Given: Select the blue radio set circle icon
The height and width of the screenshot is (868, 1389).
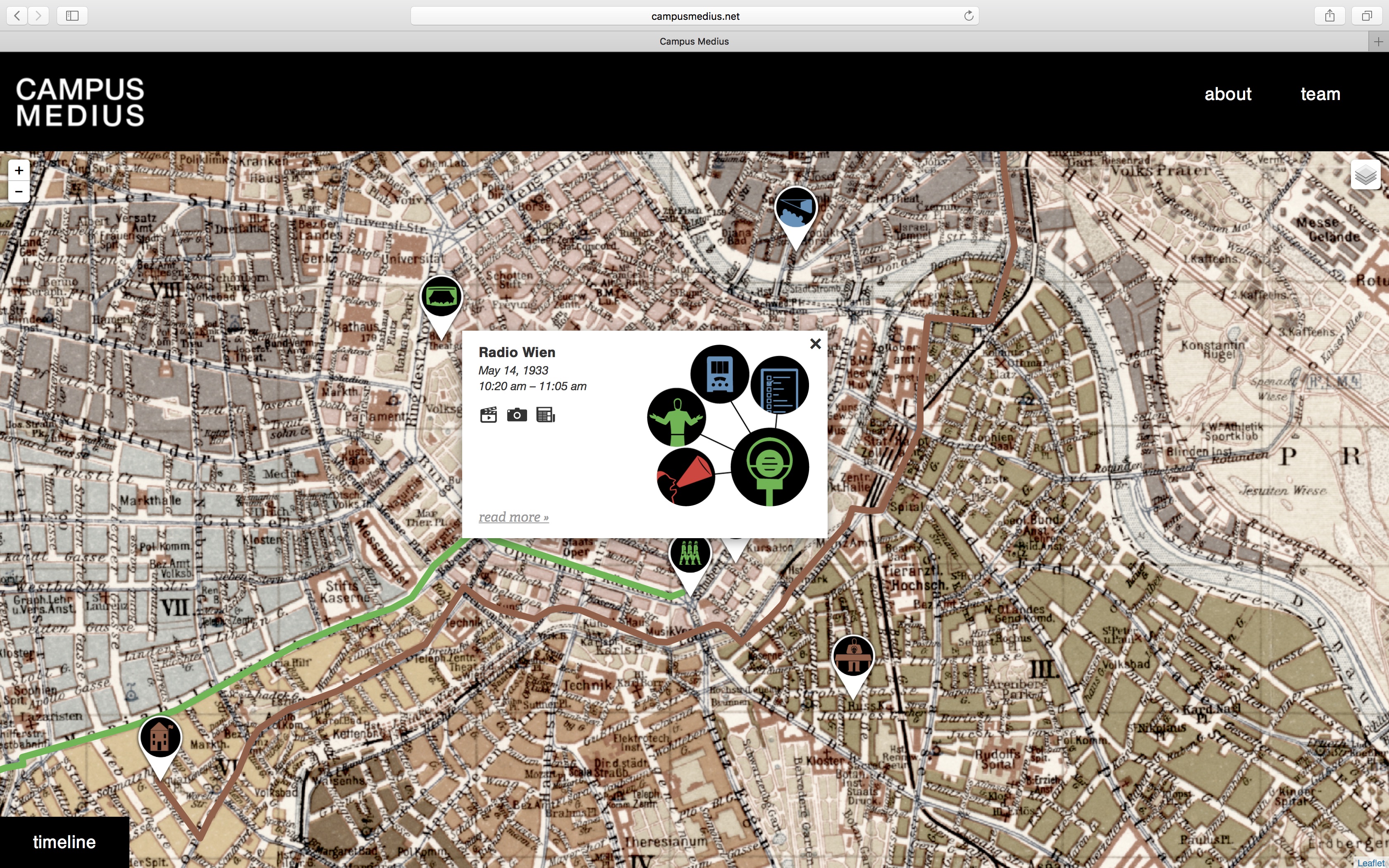Looking at the screenshot, I should point(719,374).
